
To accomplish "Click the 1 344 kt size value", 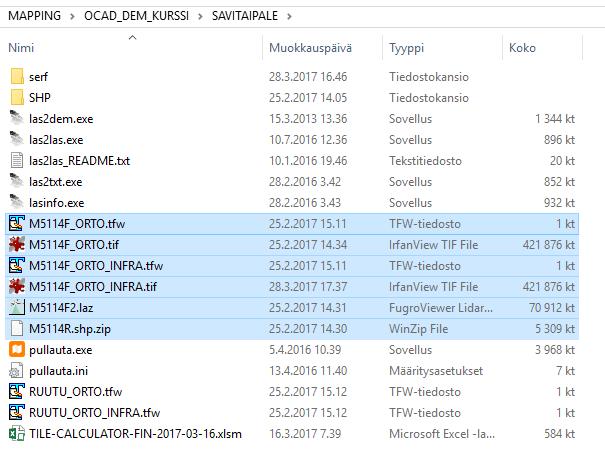I will (554, 119).
